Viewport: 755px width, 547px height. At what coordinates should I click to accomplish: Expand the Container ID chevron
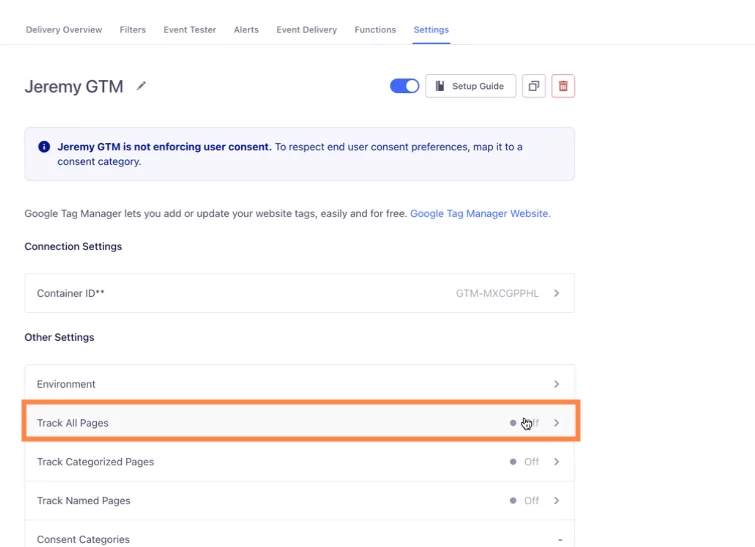(556, 293)
